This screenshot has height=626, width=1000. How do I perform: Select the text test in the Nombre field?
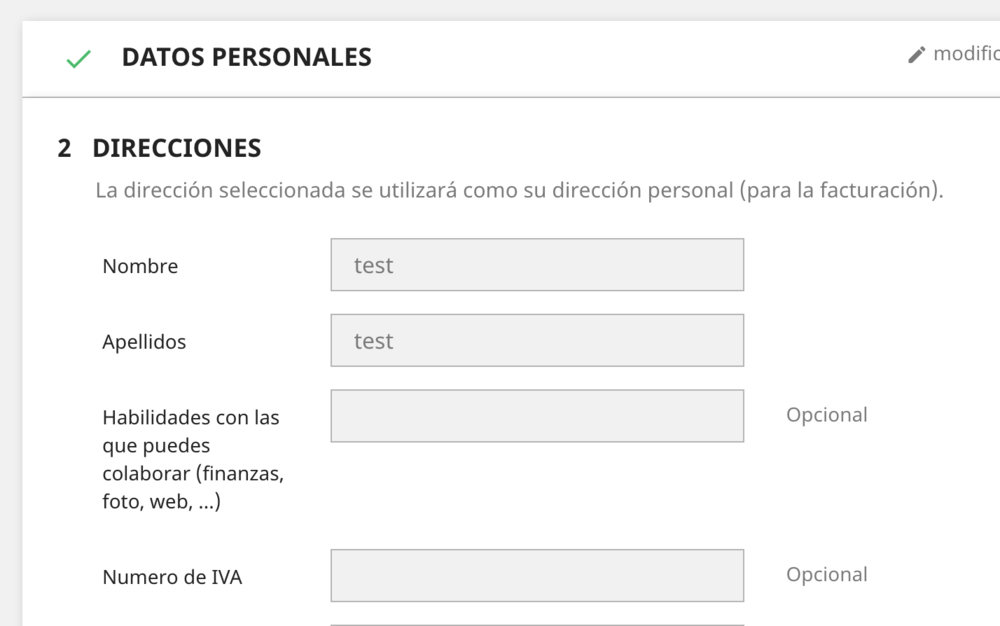tap(374, 264)
